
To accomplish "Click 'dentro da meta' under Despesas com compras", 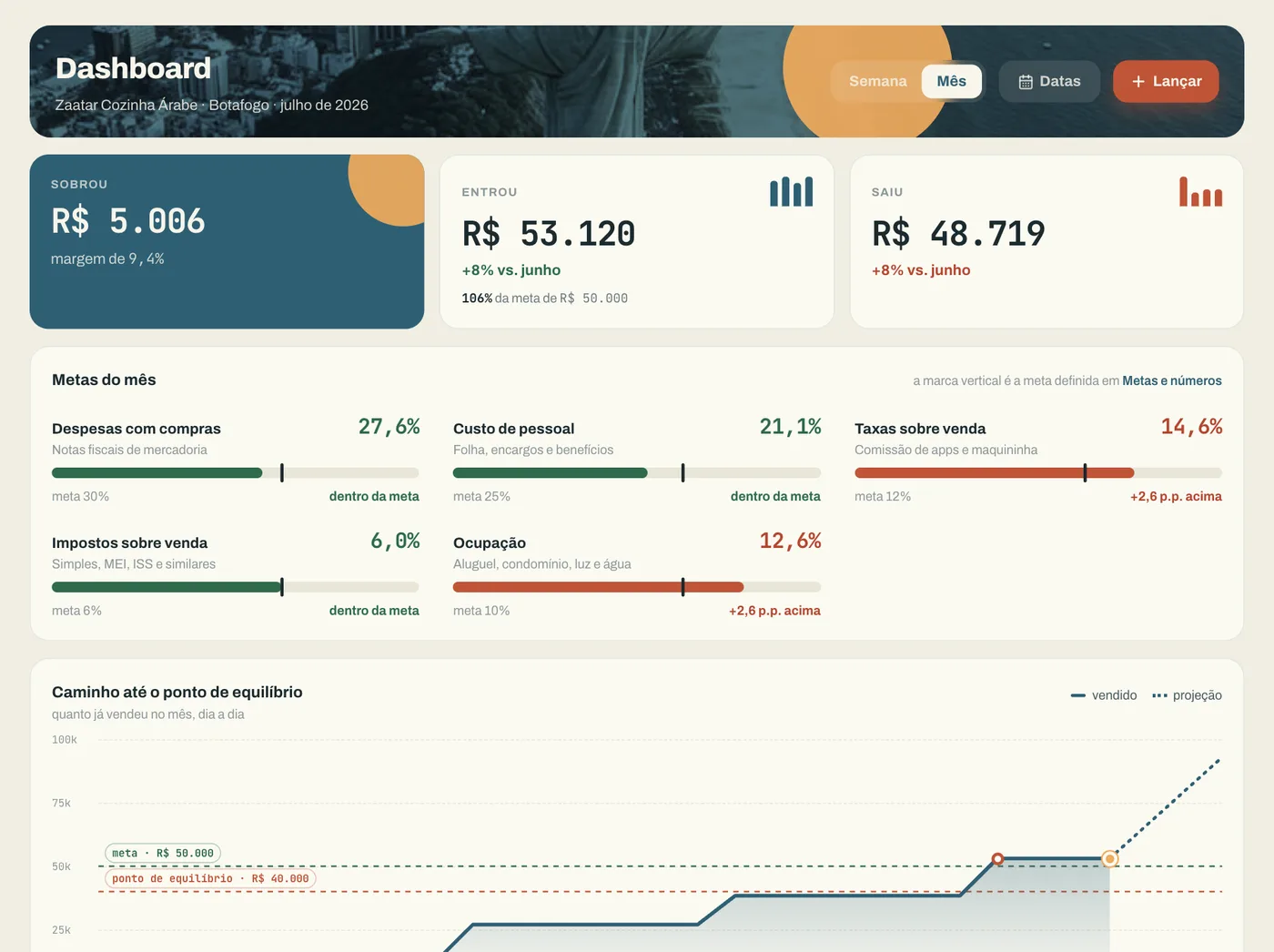I will [x=374, y=496].
